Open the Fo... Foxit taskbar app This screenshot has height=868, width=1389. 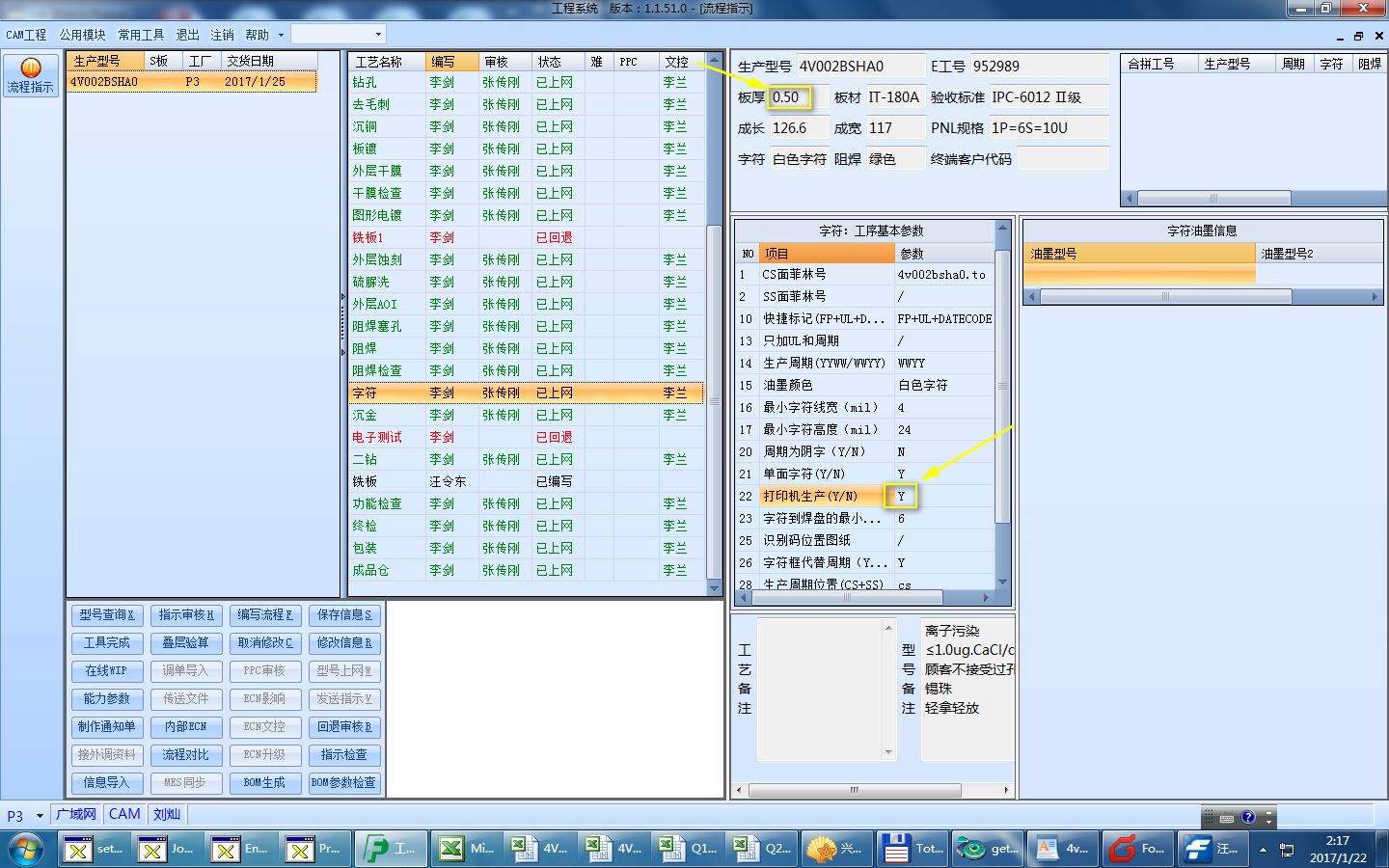[1137, 849]
